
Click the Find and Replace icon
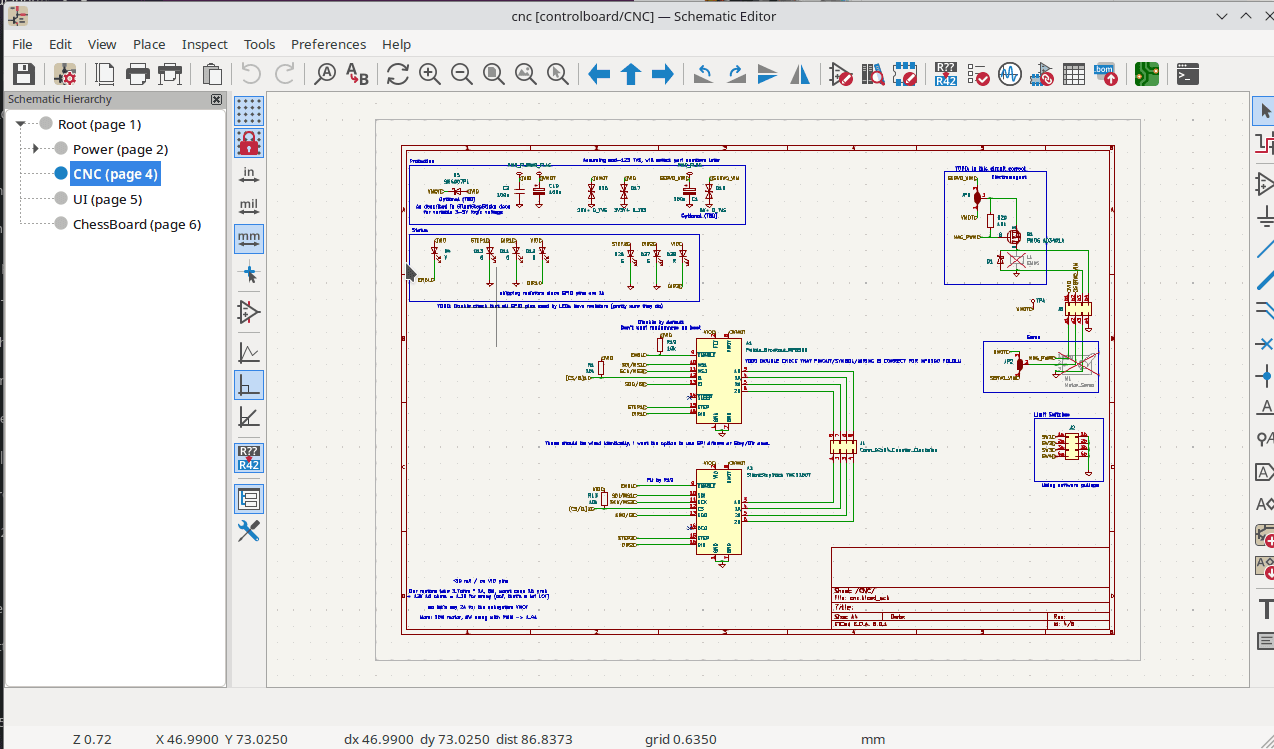coord(357,74)
